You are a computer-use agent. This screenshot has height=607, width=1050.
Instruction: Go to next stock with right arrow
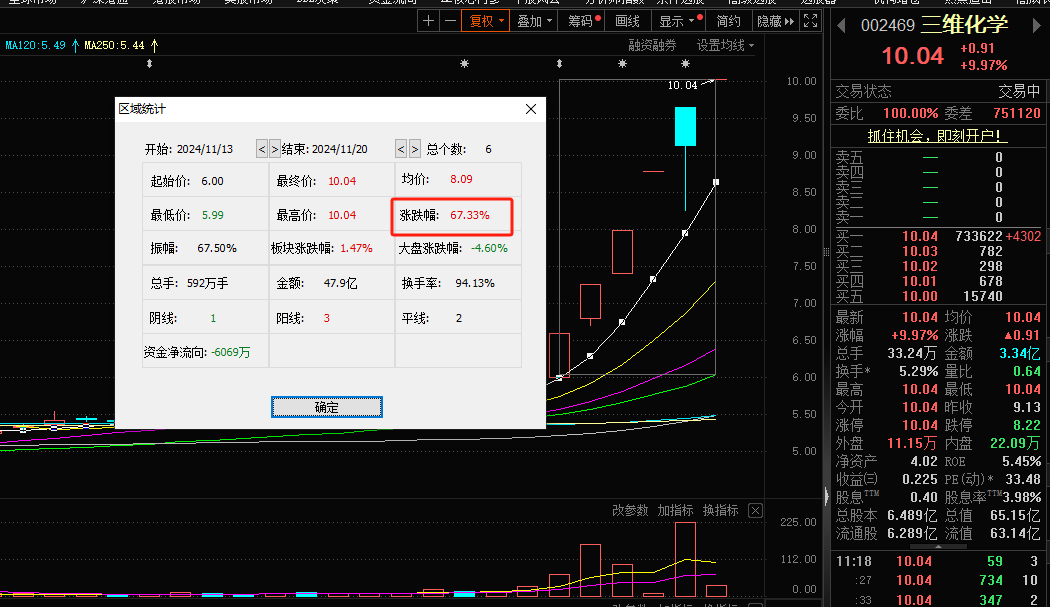point(1039,24)
